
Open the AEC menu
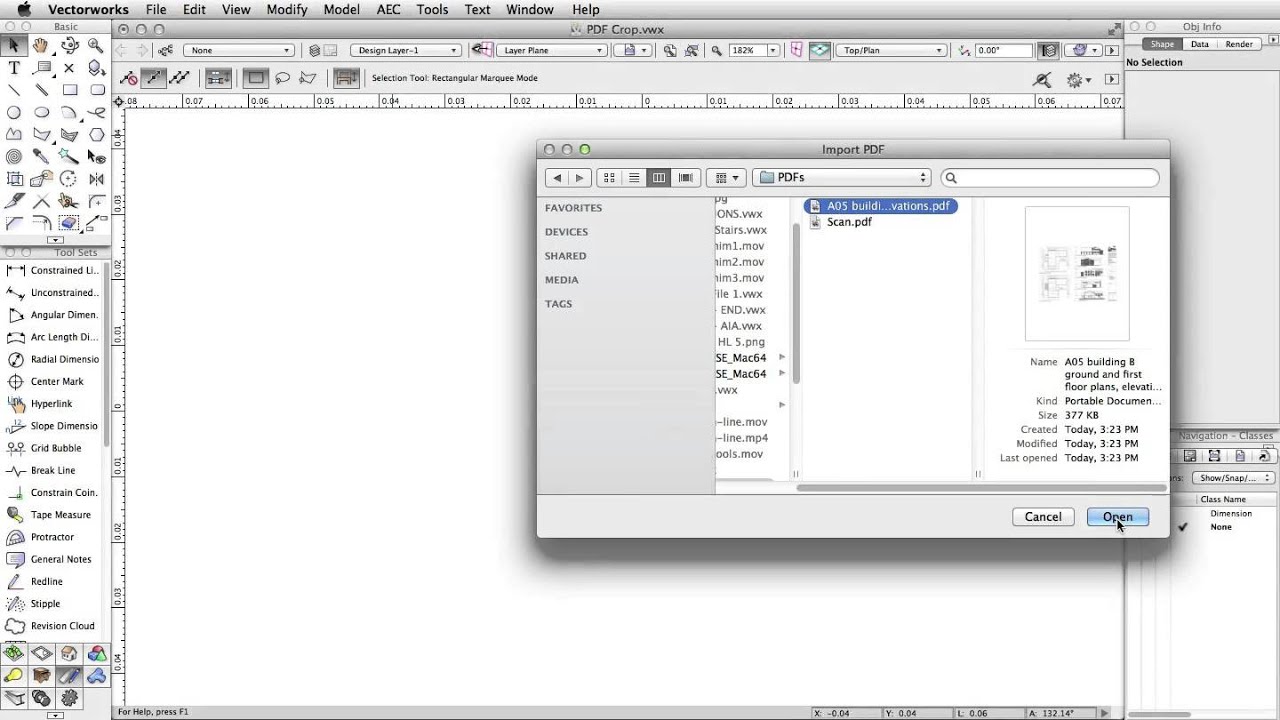click(x=388, y=9)
